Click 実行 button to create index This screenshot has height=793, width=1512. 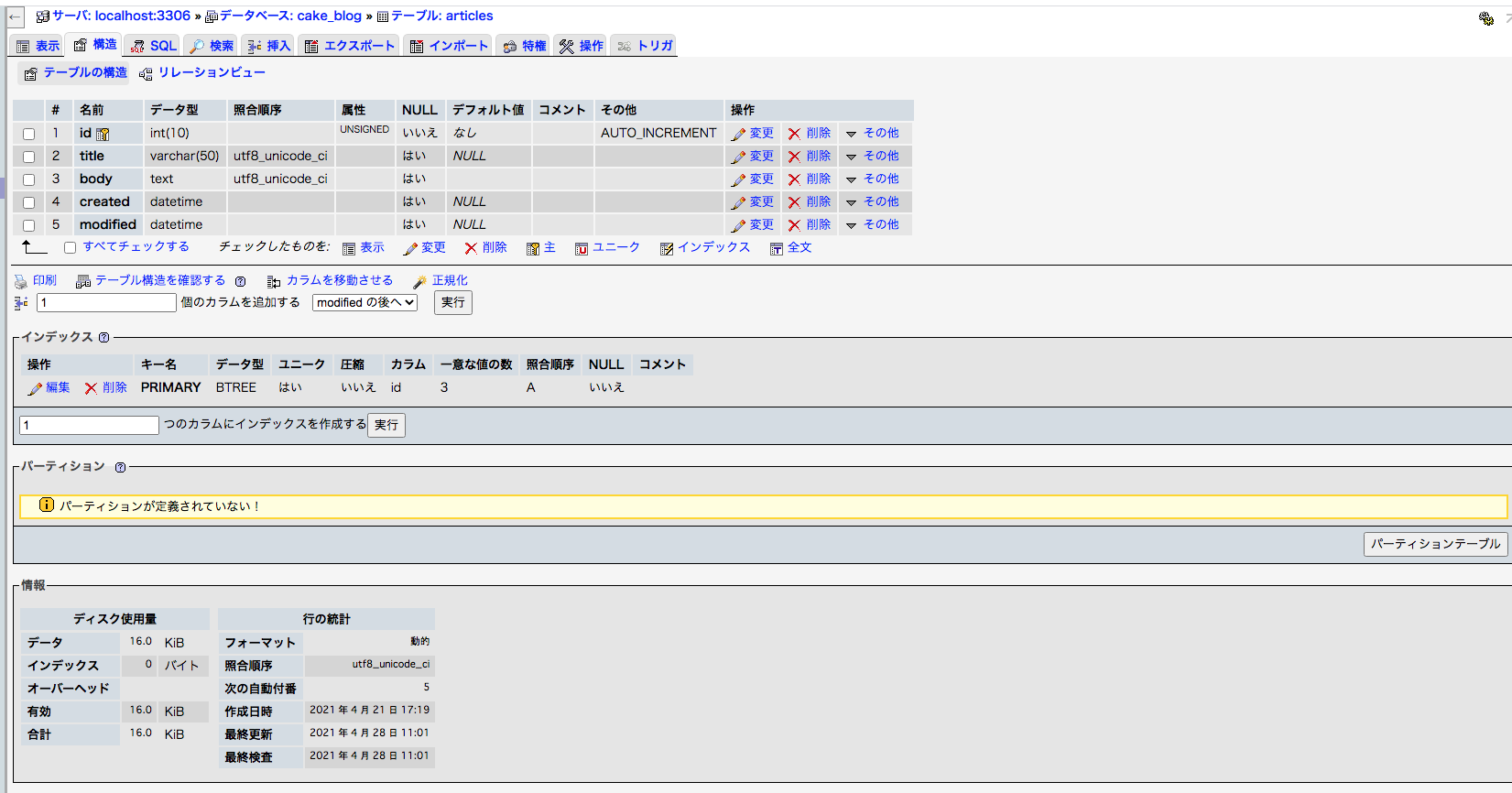[x=386, y=425]
